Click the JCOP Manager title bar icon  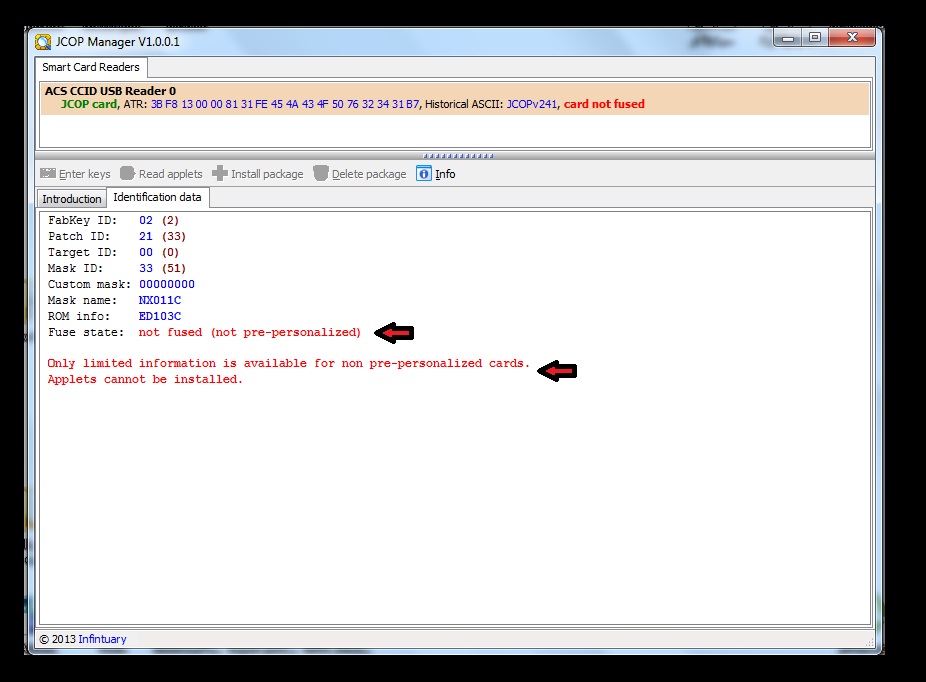point(43,42)
